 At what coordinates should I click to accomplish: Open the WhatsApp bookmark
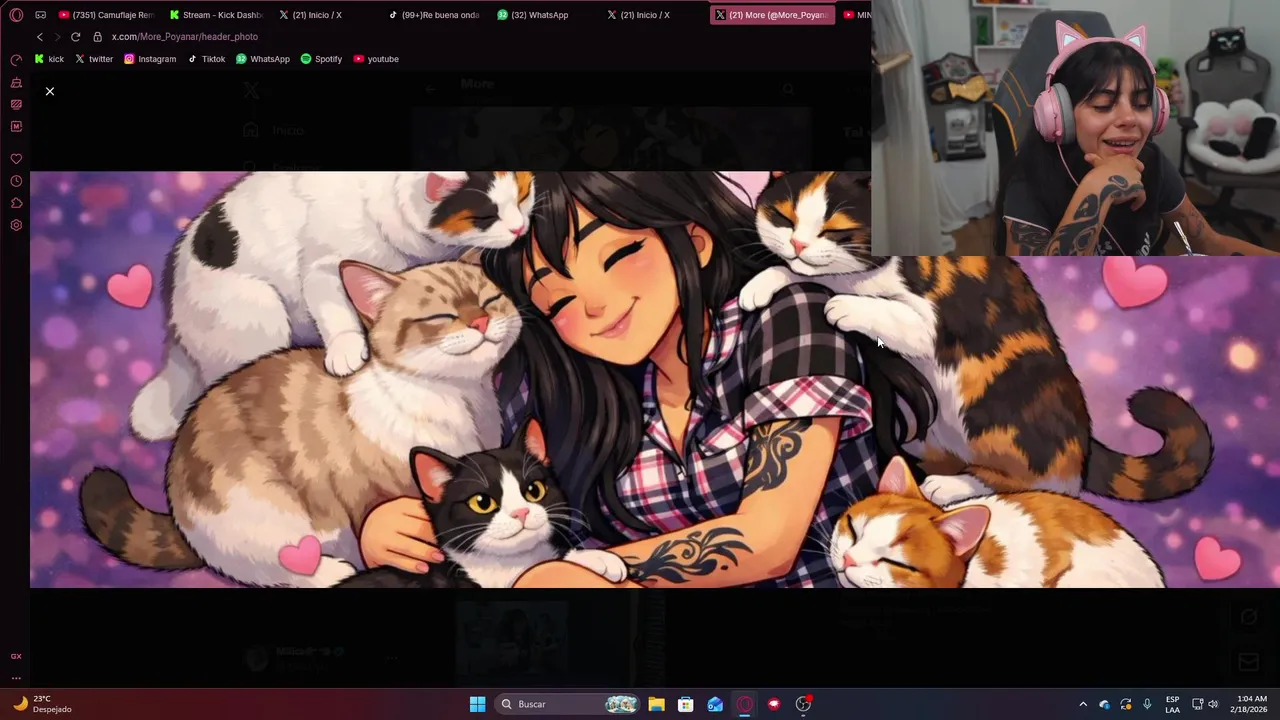coord(263,59)
